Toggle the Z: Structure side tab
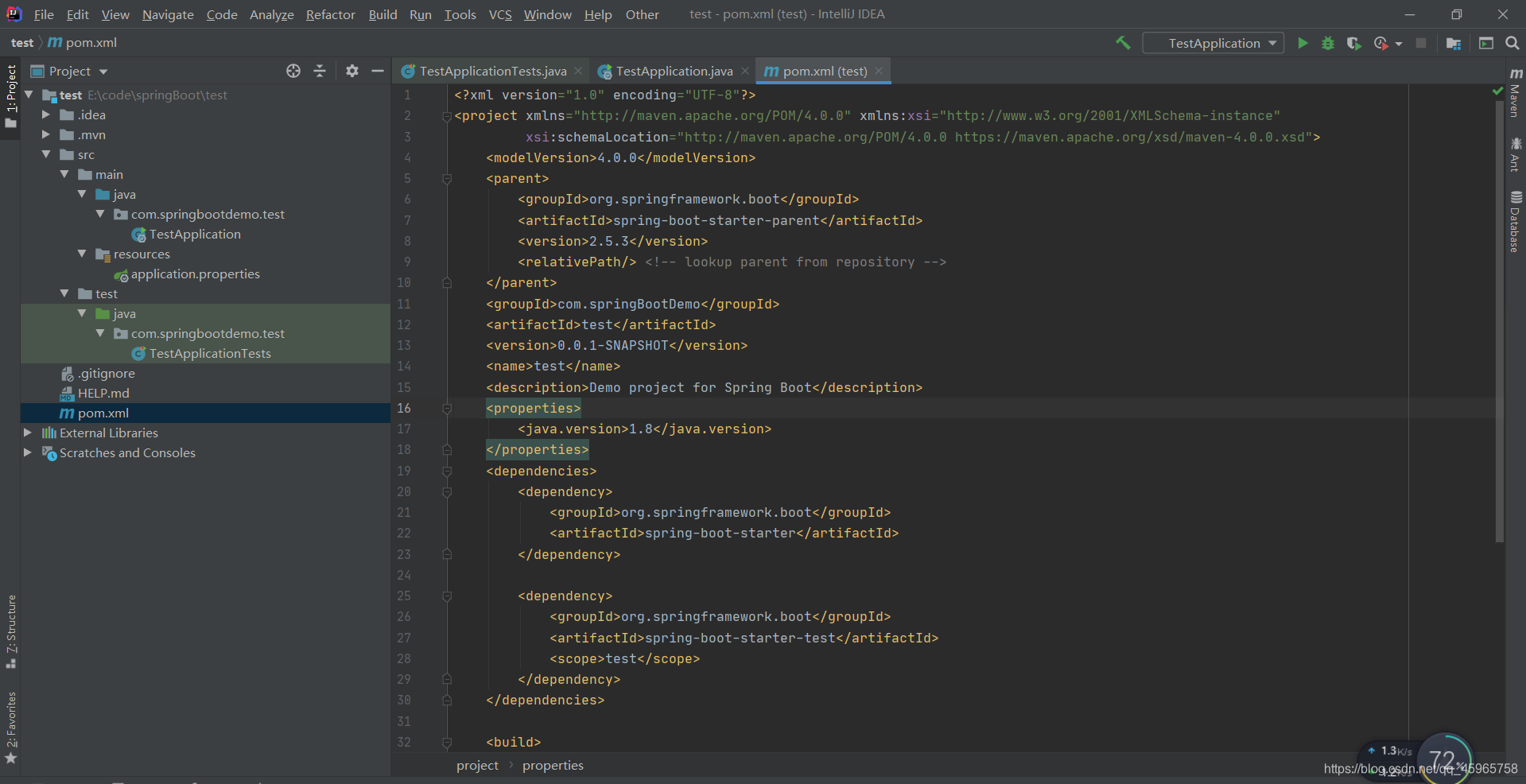The image size is (1526, 784). point(10,631)
